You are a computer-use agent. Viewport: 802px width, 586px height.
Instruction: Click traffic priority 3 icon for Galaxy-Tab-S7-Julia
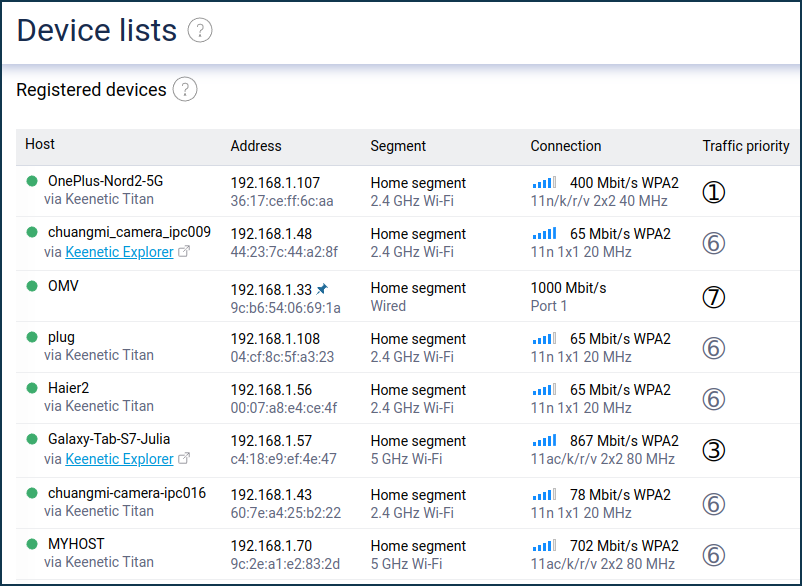714,450
